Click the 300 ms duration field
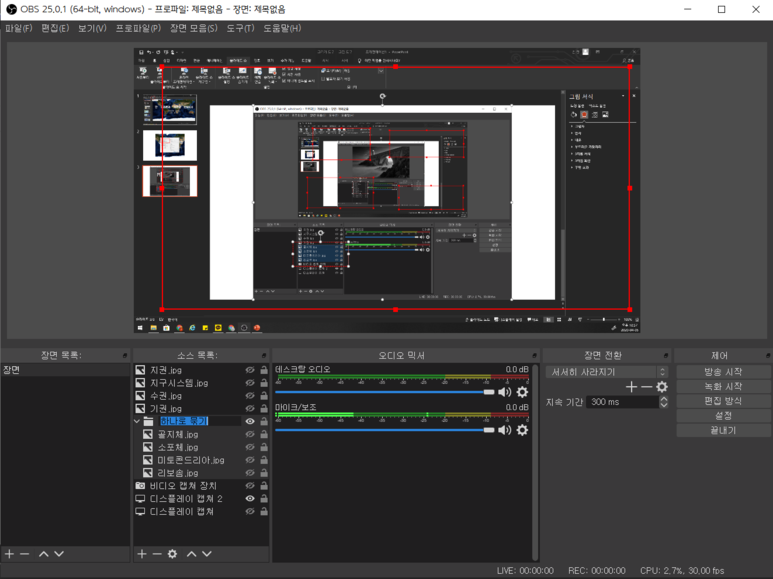 point(623,402)
